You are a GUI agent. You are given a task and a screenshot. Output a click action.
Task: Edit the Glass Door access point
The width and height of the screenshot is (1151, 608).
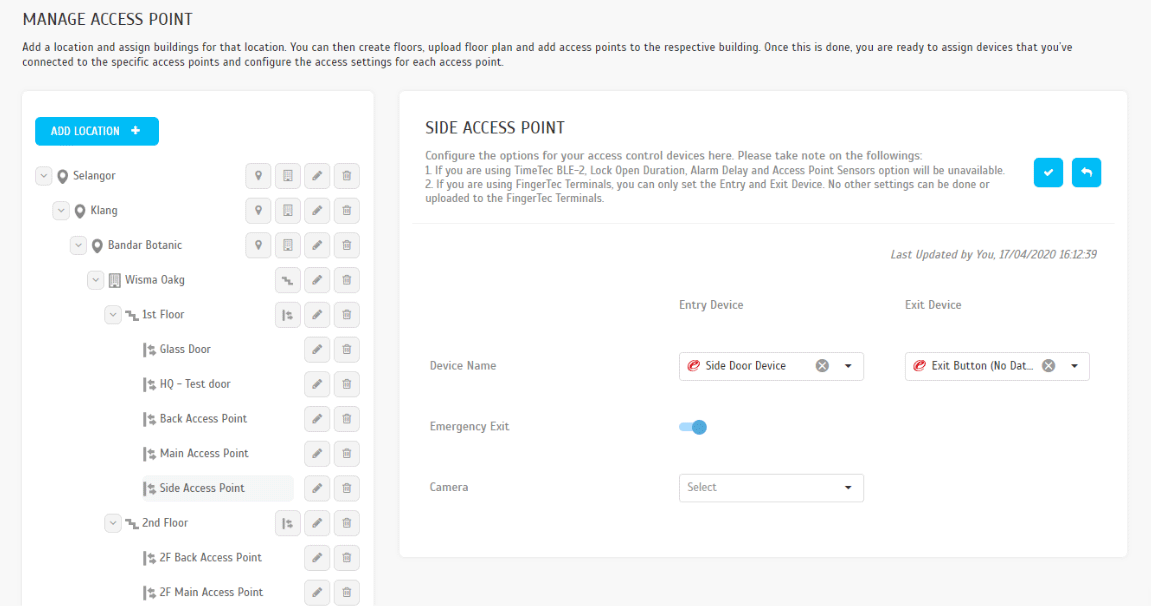(x=317, y=350)
